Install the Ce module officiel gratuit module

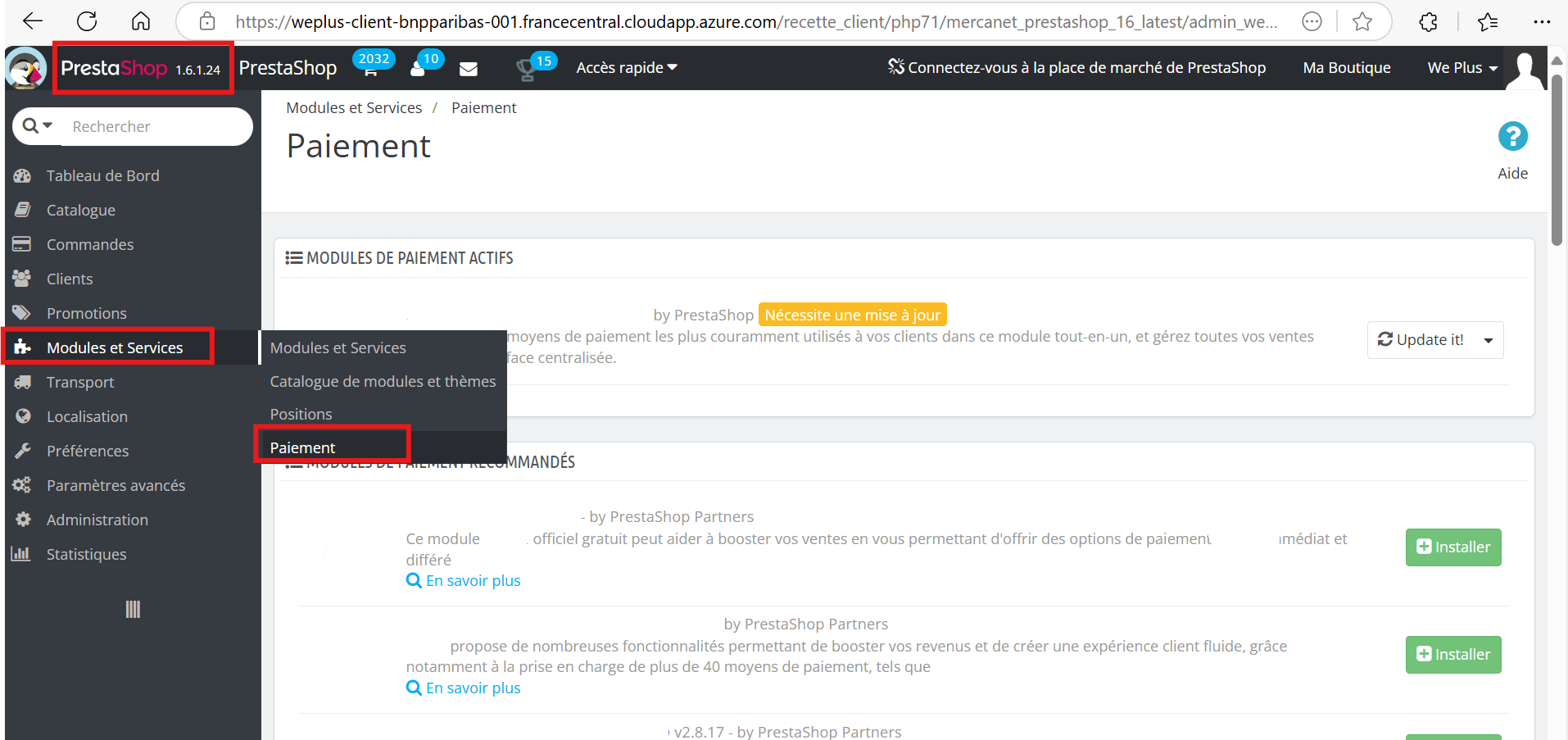pos(1453,547)
